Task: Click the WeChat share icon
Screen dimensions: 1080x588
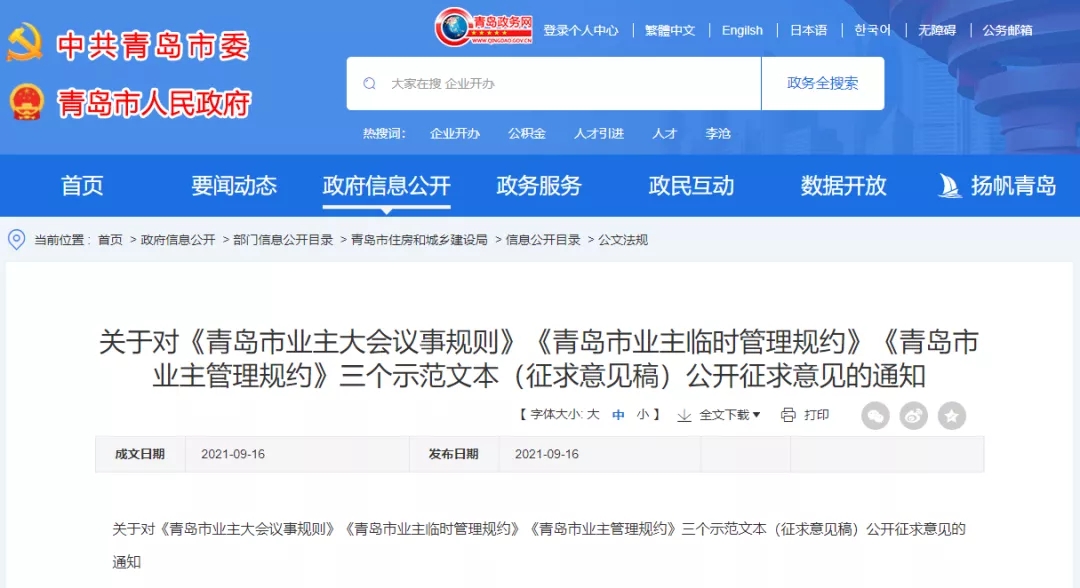Action: coord(875,416)
